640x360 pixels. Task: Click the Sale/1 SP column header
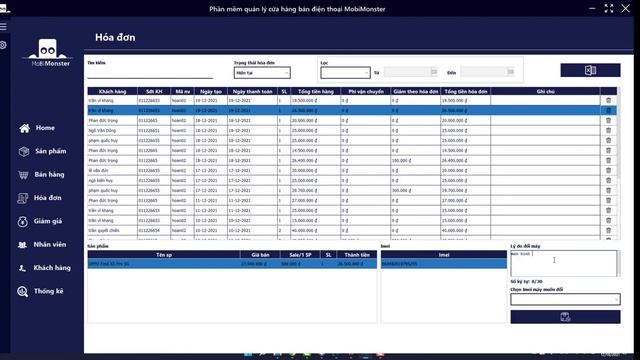300,255
